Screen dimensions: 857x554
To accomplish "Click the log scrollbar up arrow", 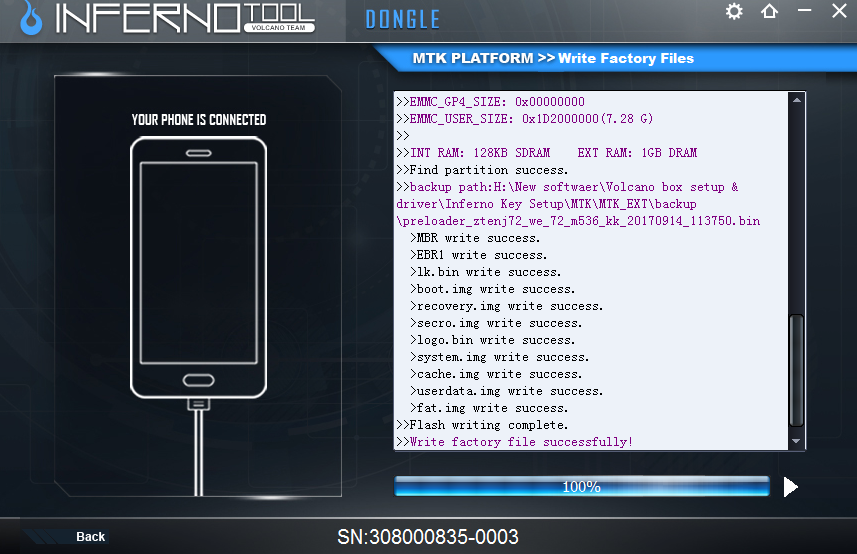I will (x=796, y=100).
